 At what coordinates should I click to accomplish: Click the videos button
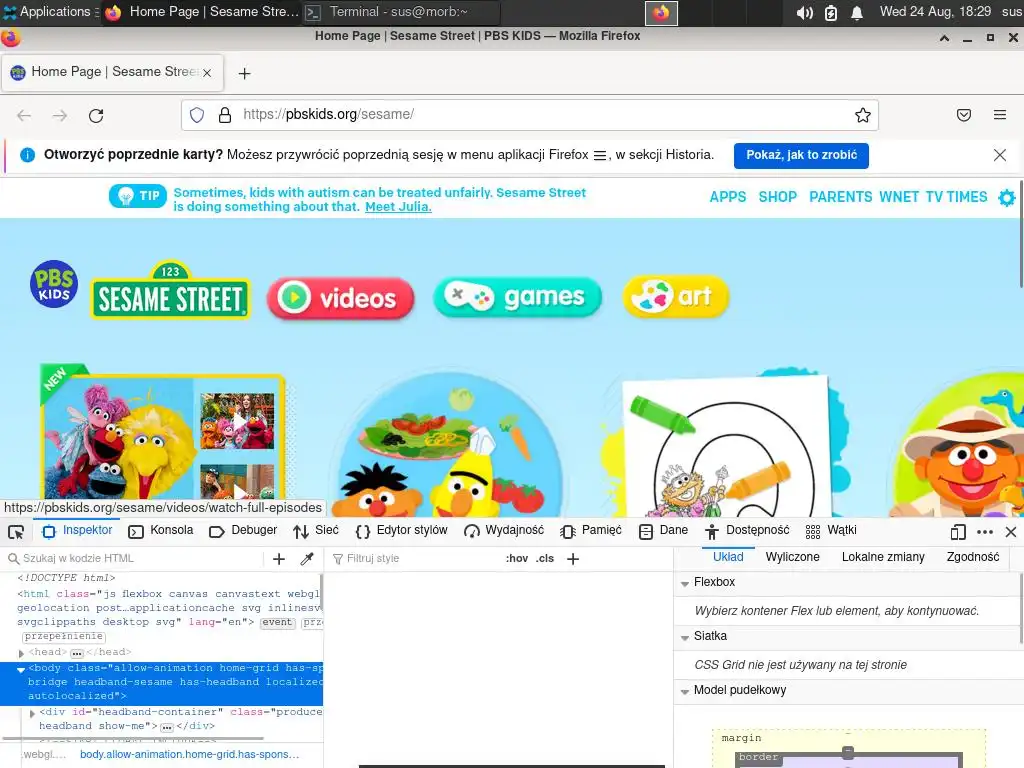[340, 298]
